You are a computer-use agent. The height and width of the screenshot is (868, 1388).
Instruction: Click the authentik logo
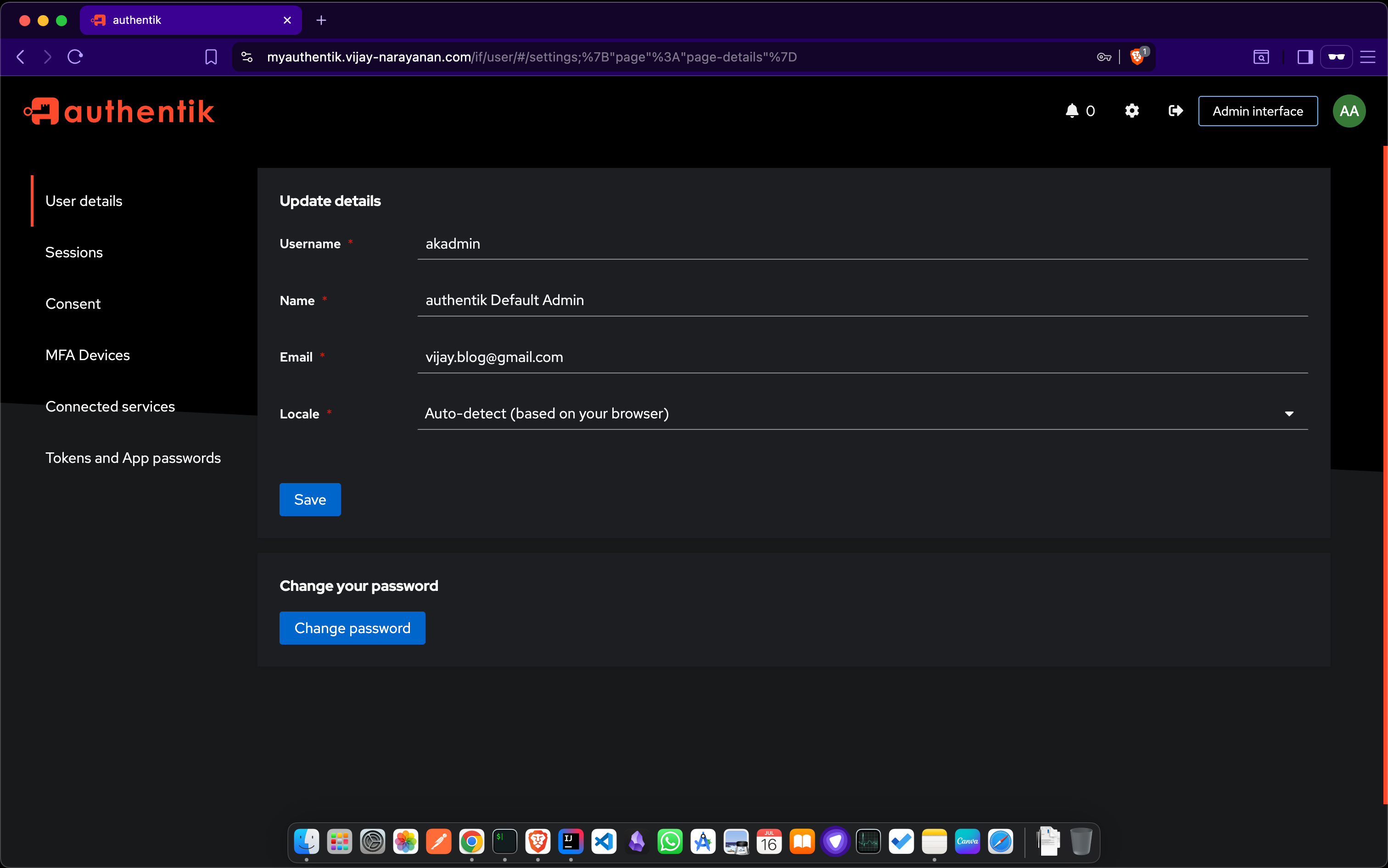[x=119, y=111]
